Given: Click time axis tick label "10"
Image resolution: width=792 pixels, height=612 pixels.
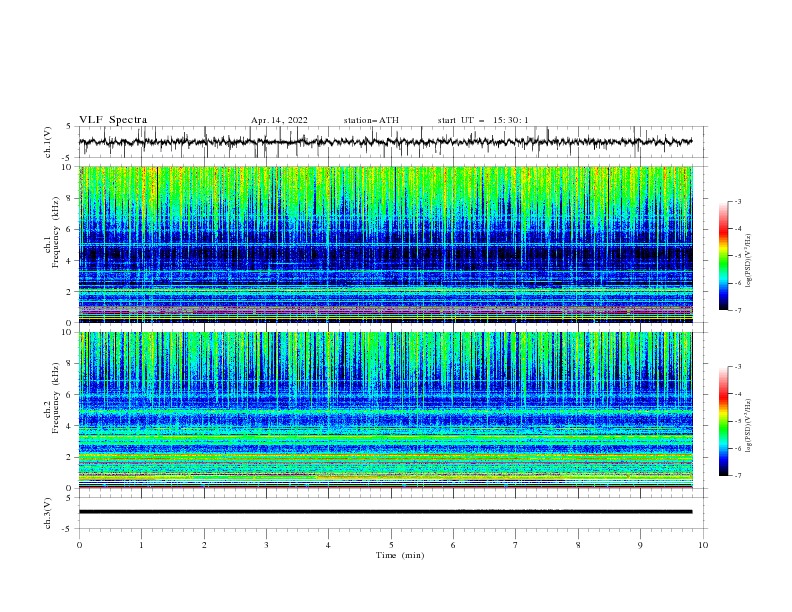Looking at the screenshot, I should pos(703,545).
